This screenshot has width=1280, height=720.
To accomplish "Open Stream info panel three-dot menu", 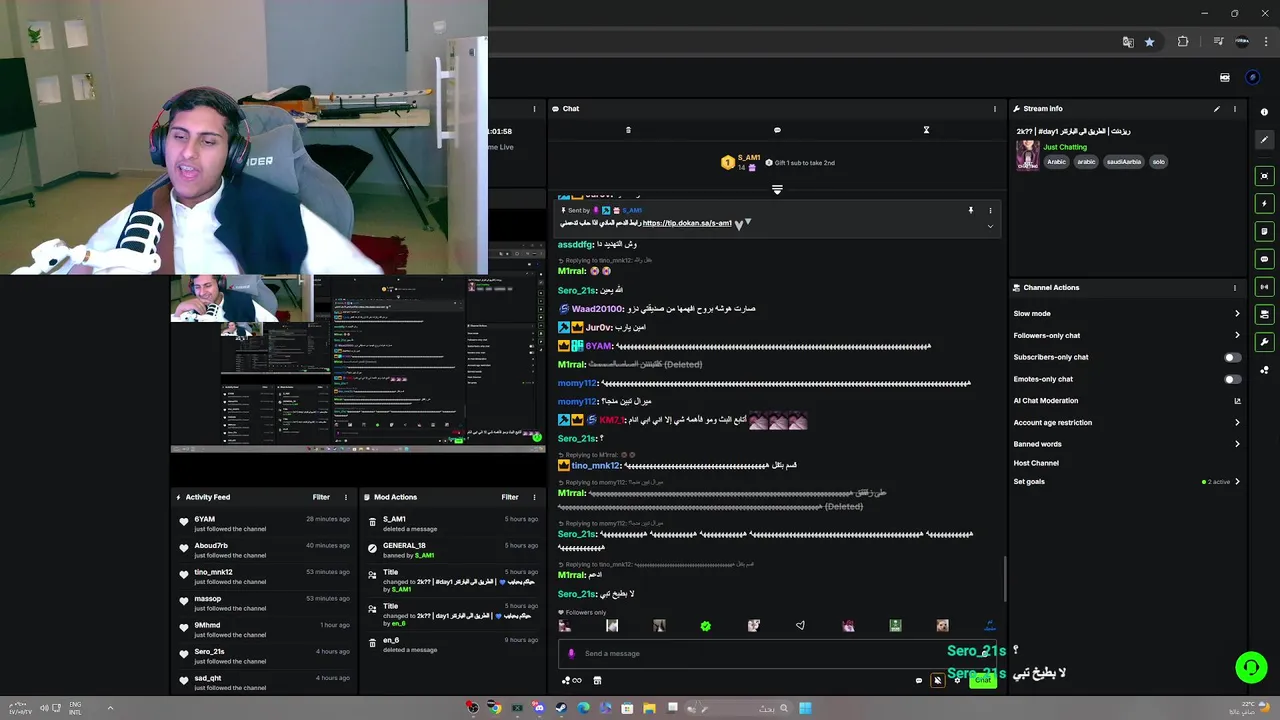I will coord(1235,109).
